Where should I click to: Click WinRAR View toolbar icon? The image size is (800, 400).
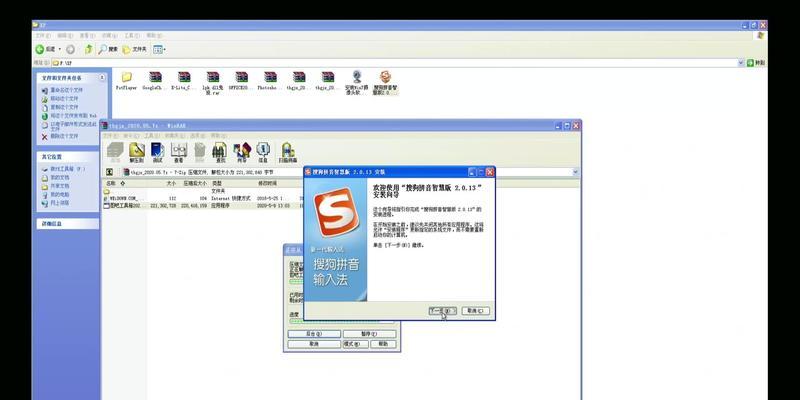coord(179,152)
